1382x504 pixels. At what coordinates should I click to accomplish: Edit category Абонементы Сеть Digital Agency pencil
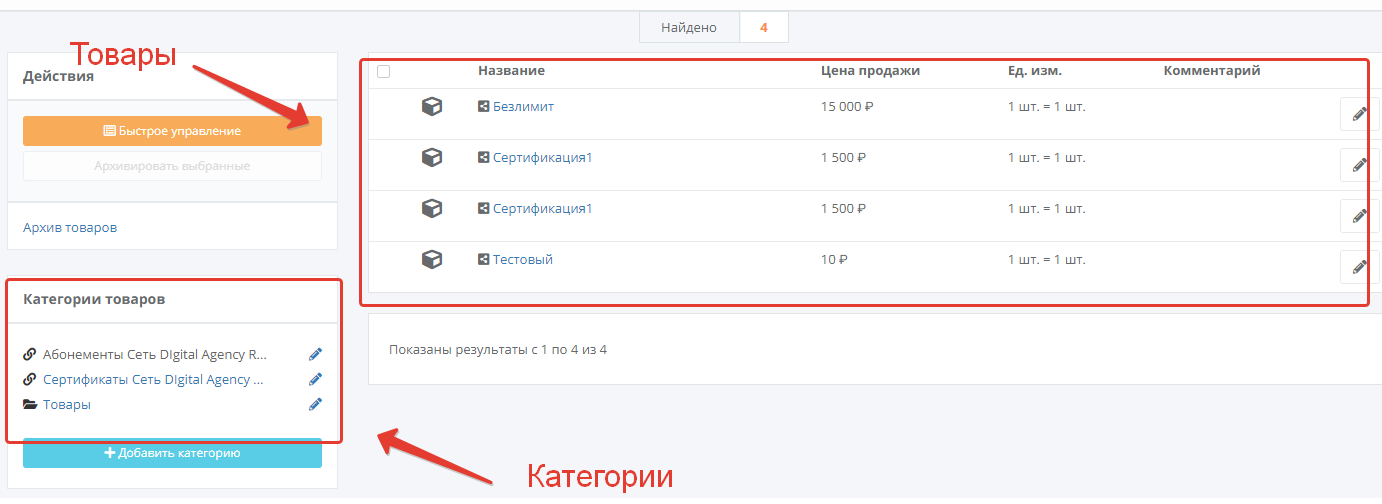click(315, 354)
